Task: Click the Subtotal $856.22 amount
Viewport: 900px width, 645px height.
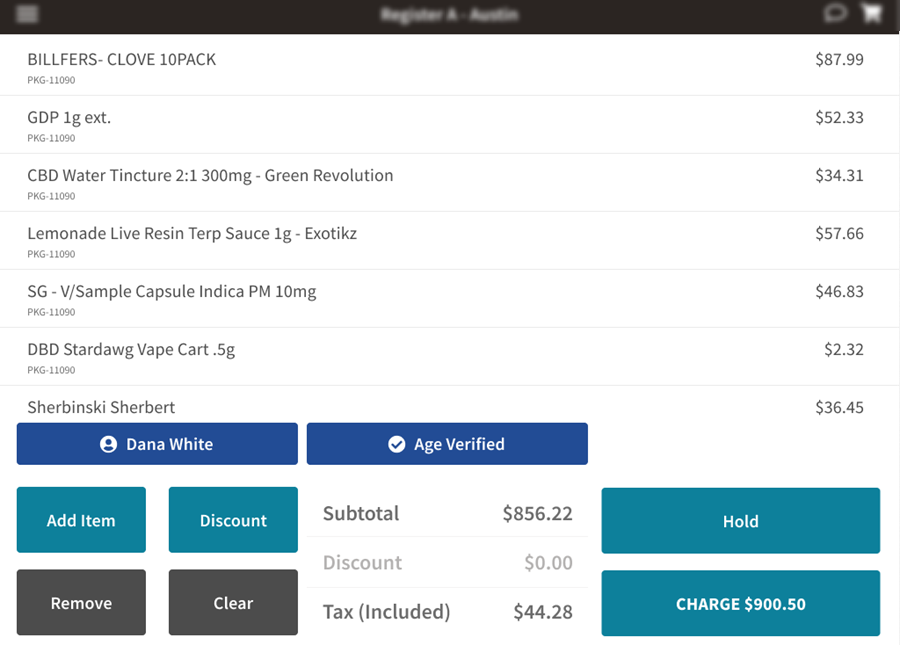Action: point(537,513)
